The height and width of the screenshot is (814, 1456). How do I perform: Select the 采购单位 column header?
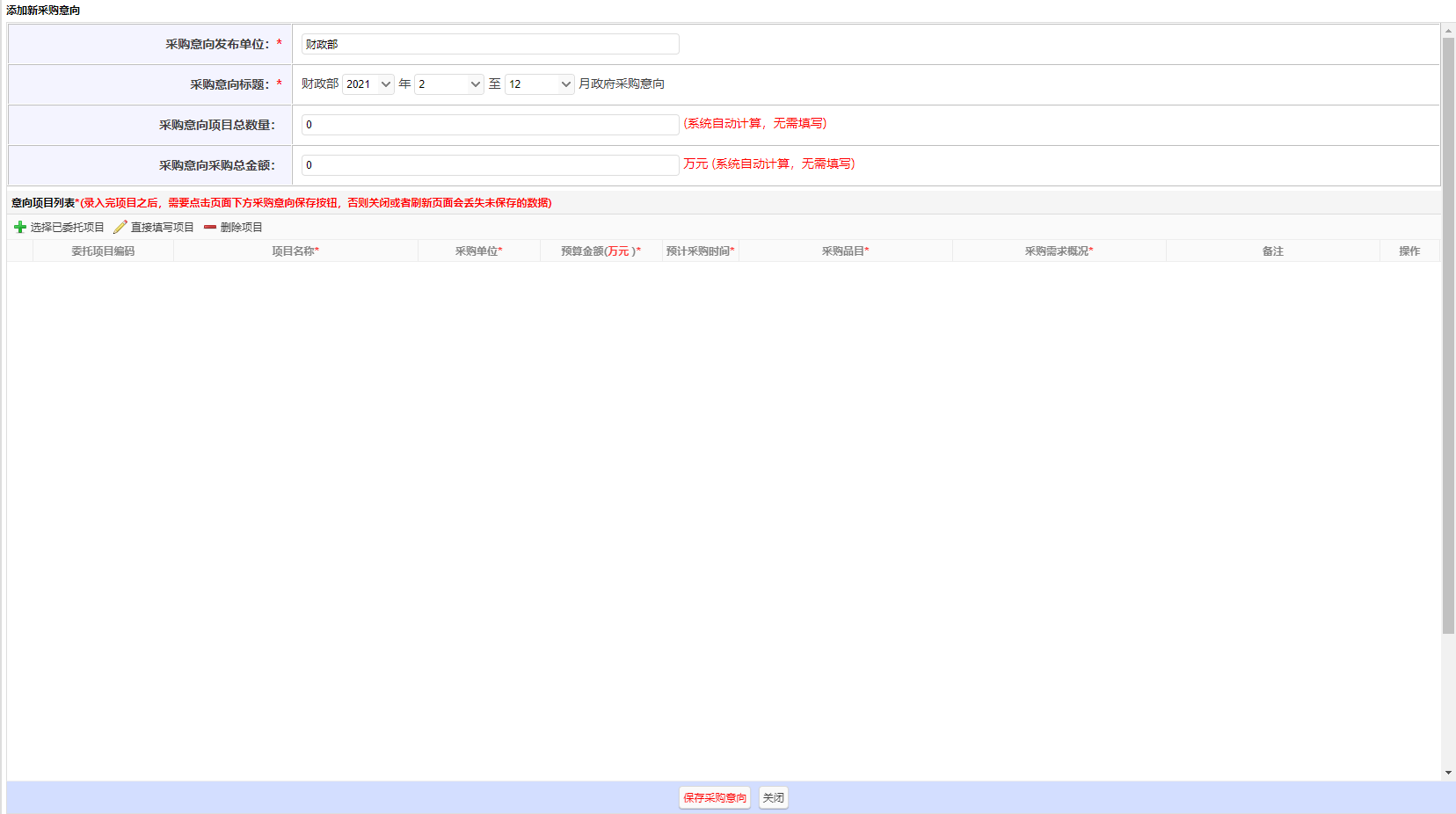click(478, 251)
